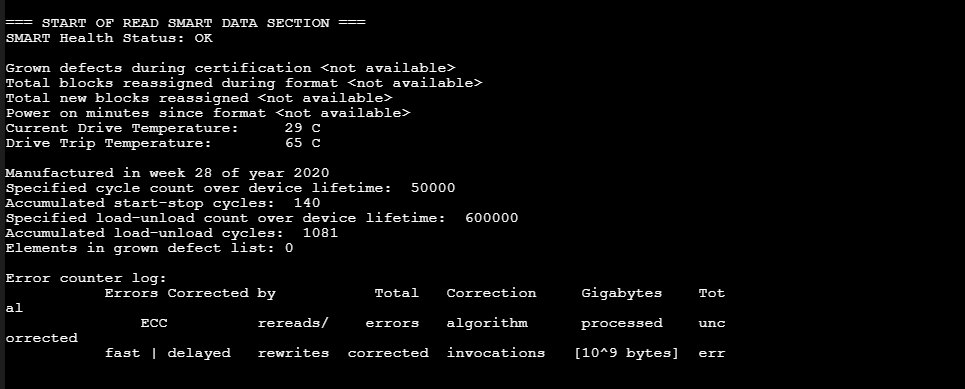This screenshot has width=965, height=389.
Task: Select the 600000 load-unload count value
Action: [x=492, y=218]
